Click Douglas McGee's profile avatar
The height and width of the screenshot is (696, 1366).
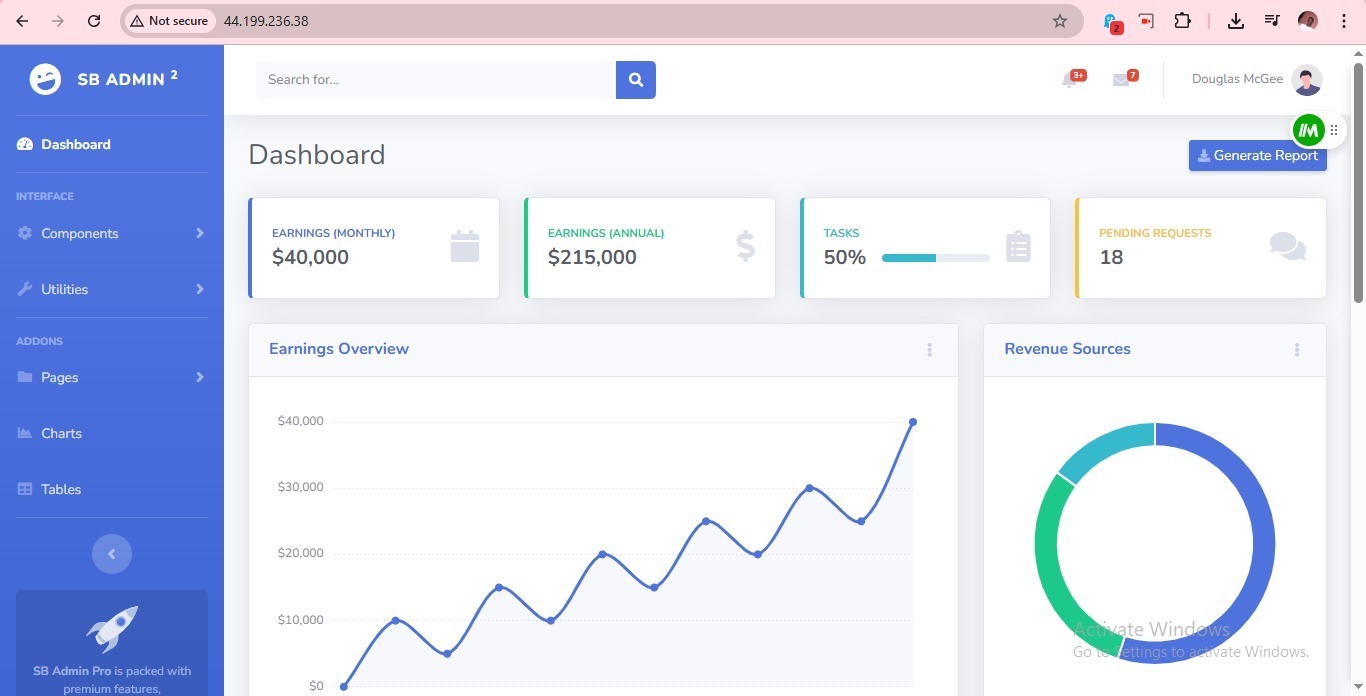(1307, 80)
